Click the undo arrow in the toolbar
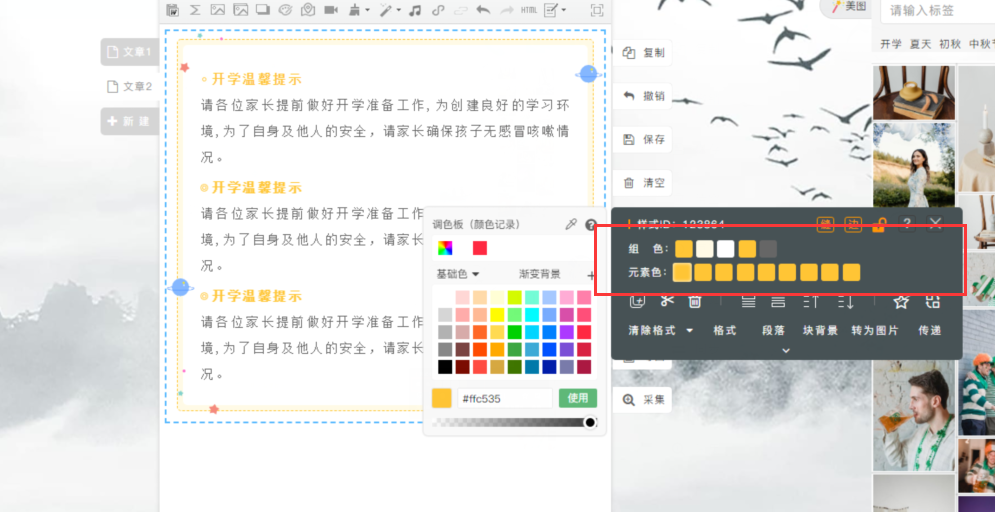995x512 pixels. click(483, 10)
